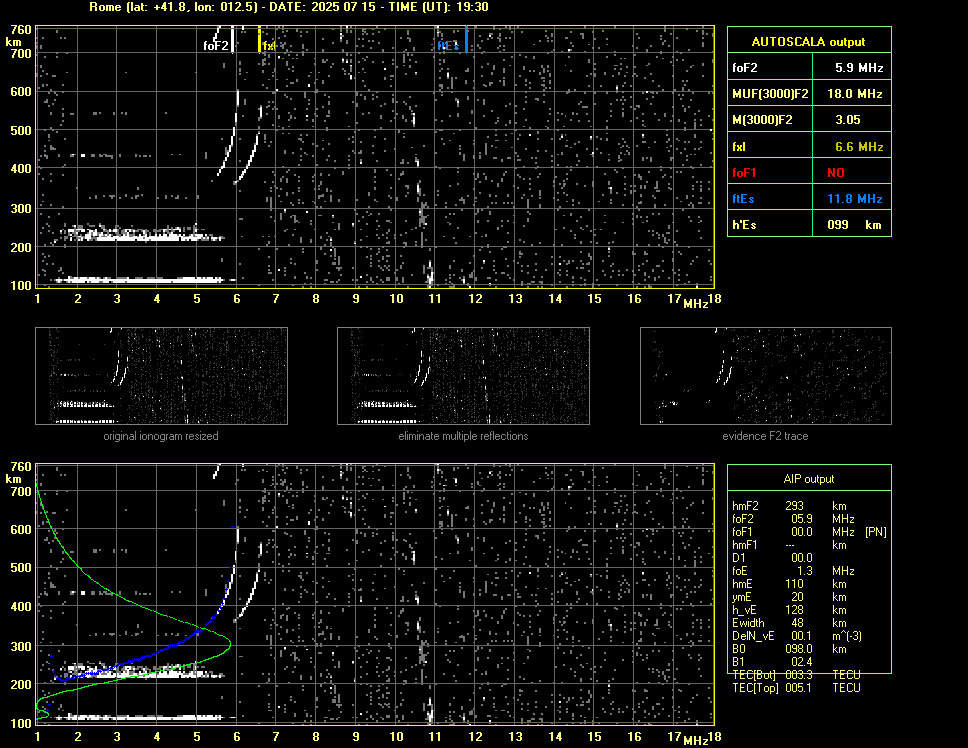Select the hmF2 '293' value in AIP output
The height and width of the screenshot is (748, 968).
(795, 506)
